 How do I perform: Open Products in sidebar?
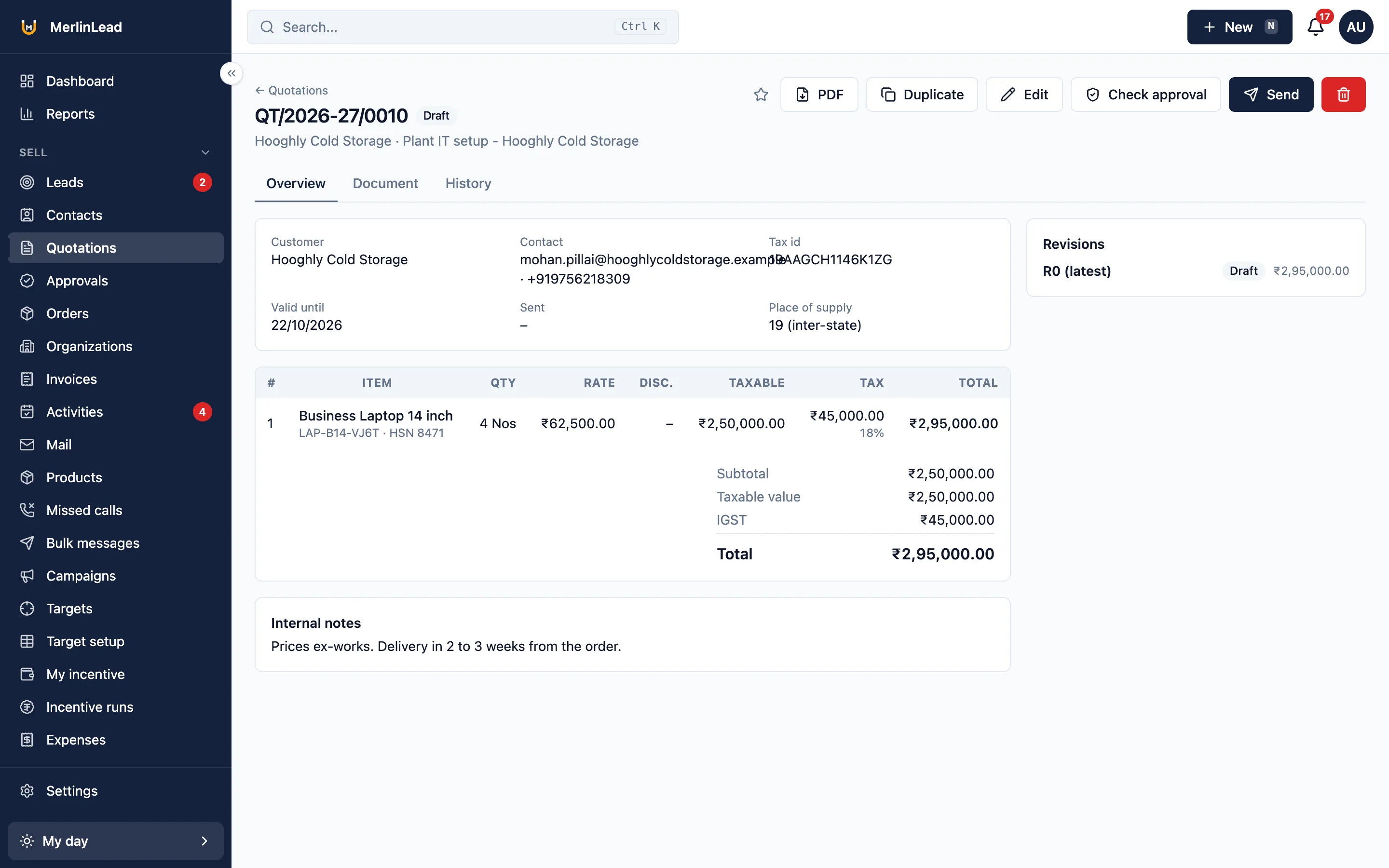[x=116, y=477]
